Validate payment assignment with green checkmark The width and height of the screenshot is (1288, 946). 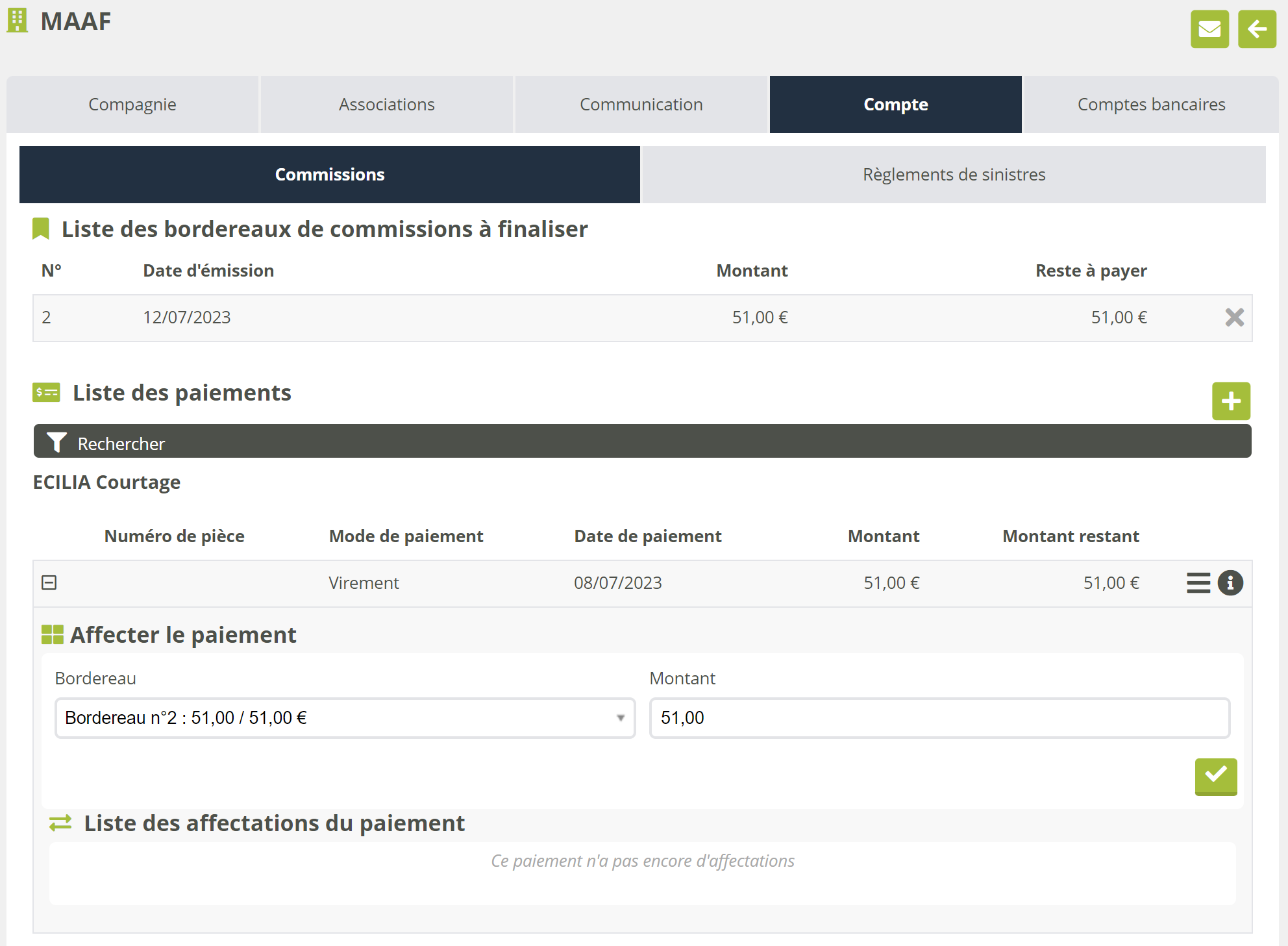(x=1215, y=776)
